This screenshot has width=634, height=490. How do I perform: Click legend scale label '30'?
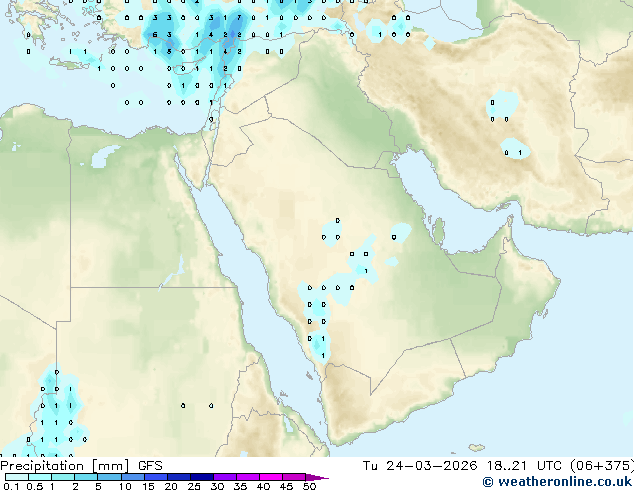(217, 486)
